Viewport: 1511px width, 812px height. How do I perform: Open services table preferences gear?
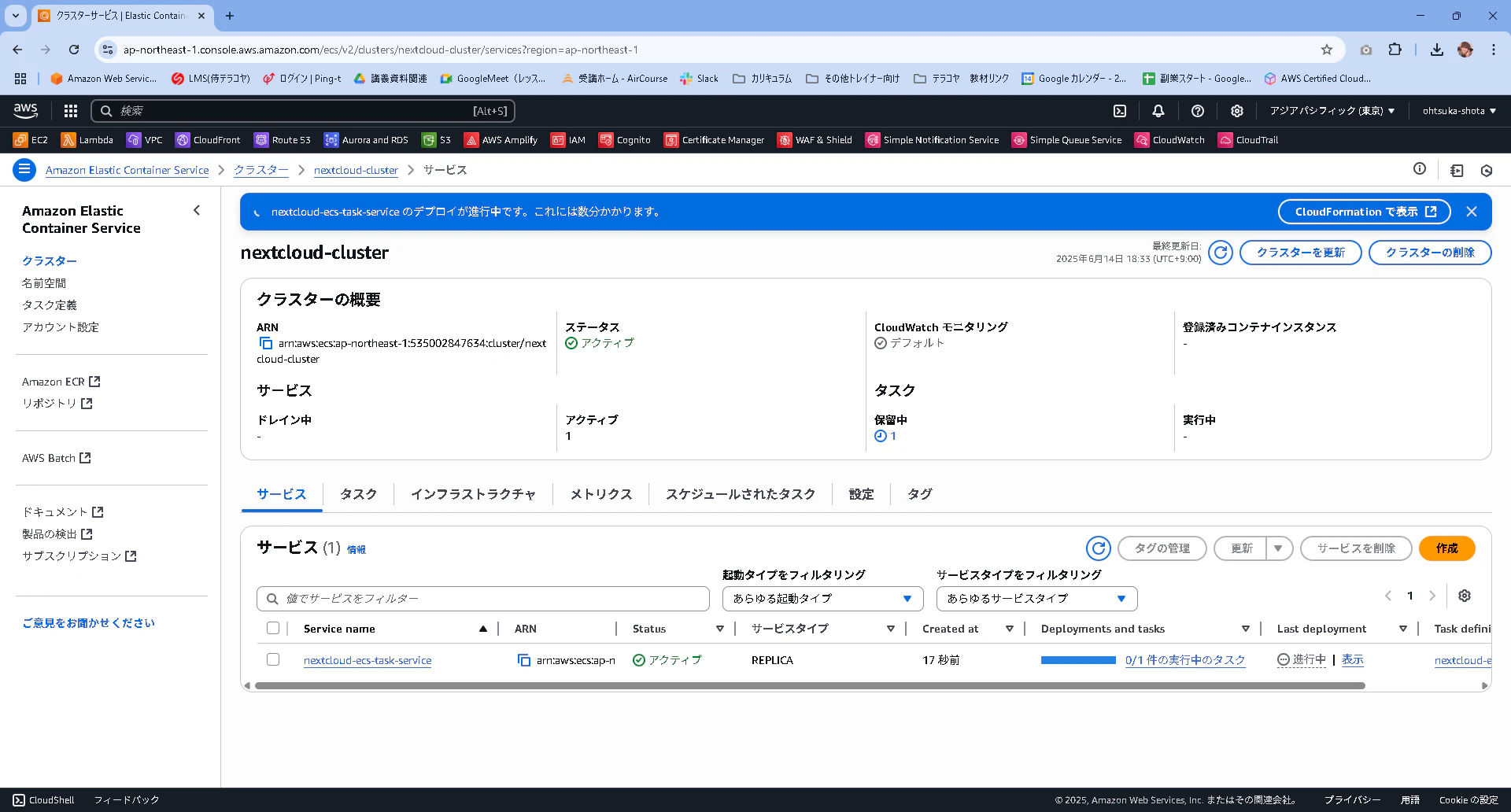pyautogui.click(x=1465, y=596)
